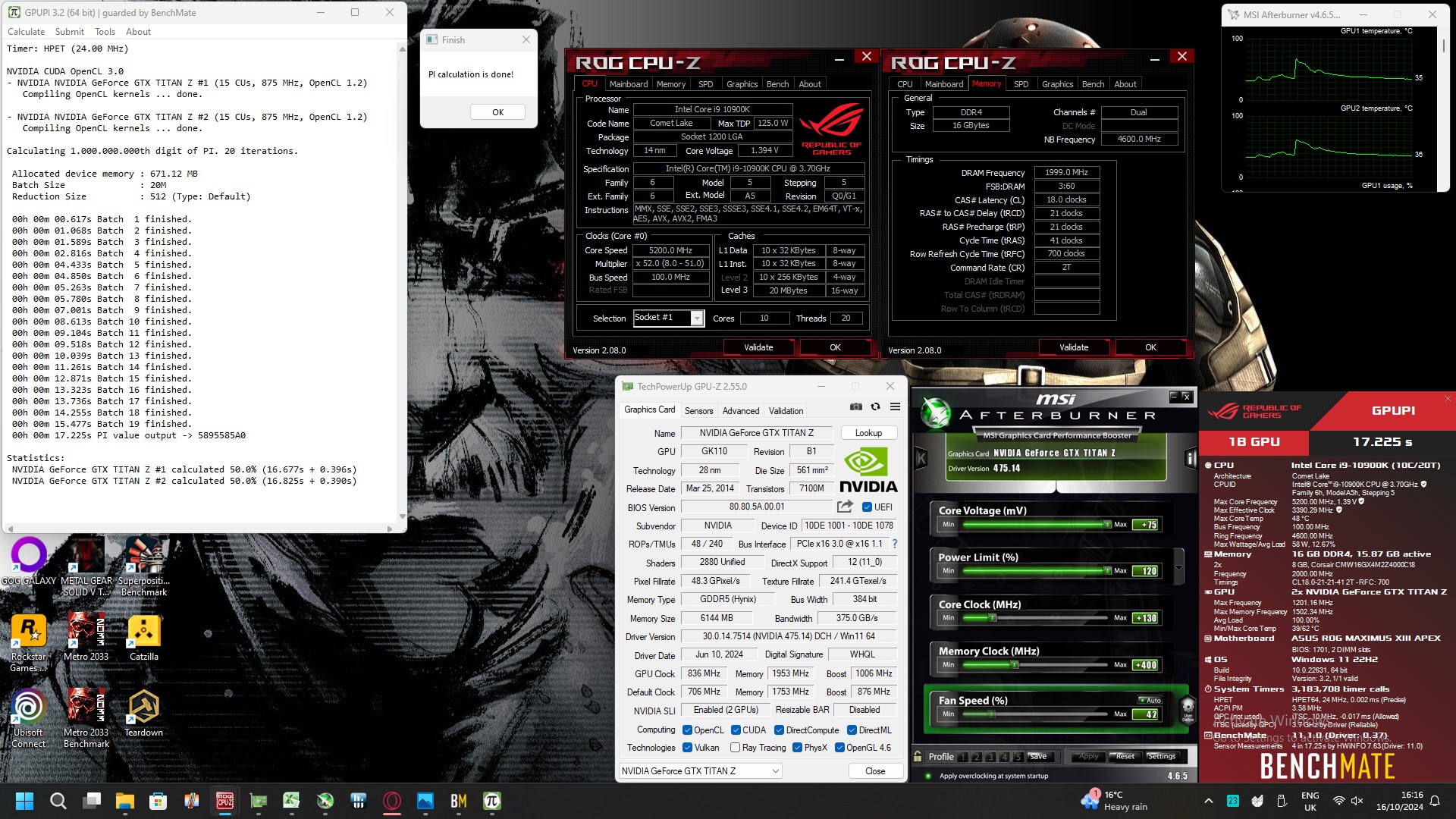The height and width of the screenshot is (819, 1456).
Task: Open the Calculate menu in GPUPI
Action: click(26, 32)
